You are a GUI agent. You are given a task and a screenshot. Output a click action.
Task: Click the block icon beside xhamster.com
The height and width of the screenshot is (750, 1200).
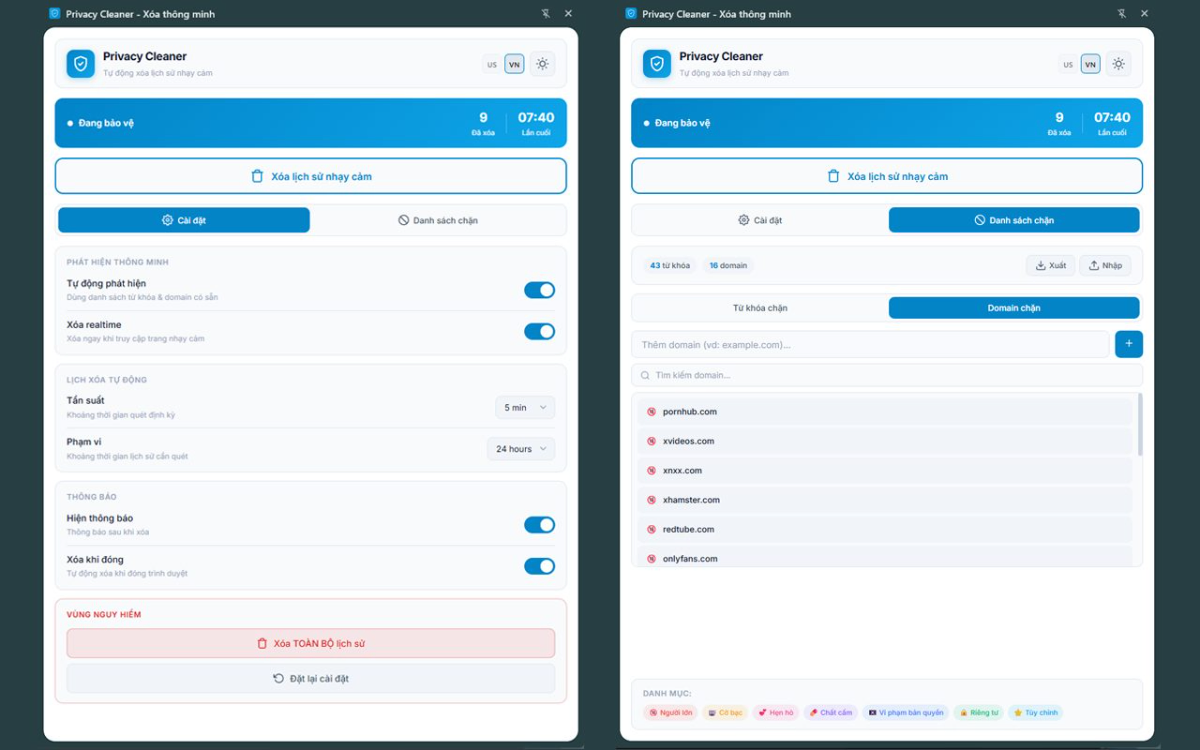click(651, 500)
